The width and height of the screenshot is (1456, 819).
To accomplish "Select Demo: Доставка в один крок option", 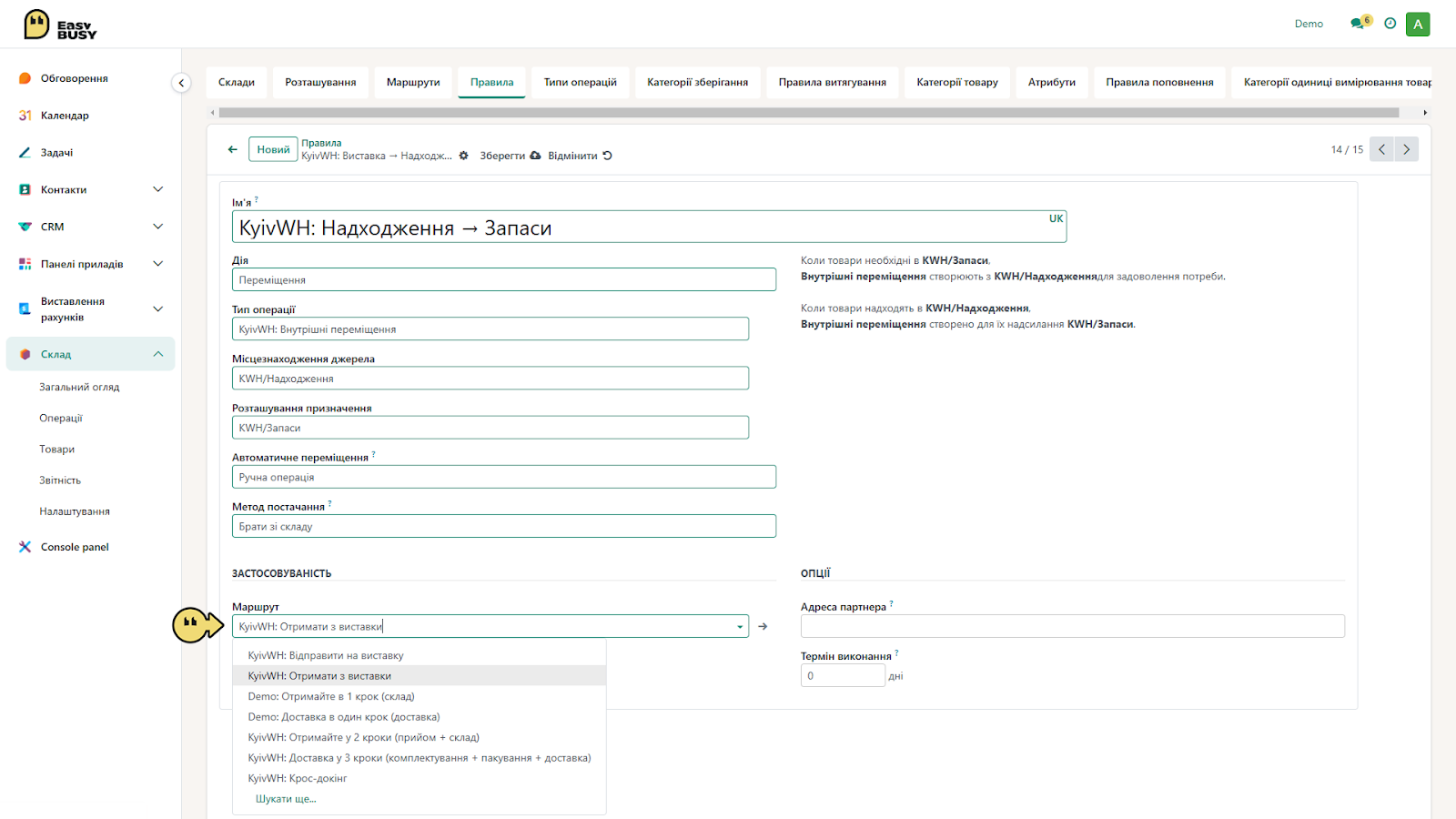I will pyautogui.click(x=420, y=717).
